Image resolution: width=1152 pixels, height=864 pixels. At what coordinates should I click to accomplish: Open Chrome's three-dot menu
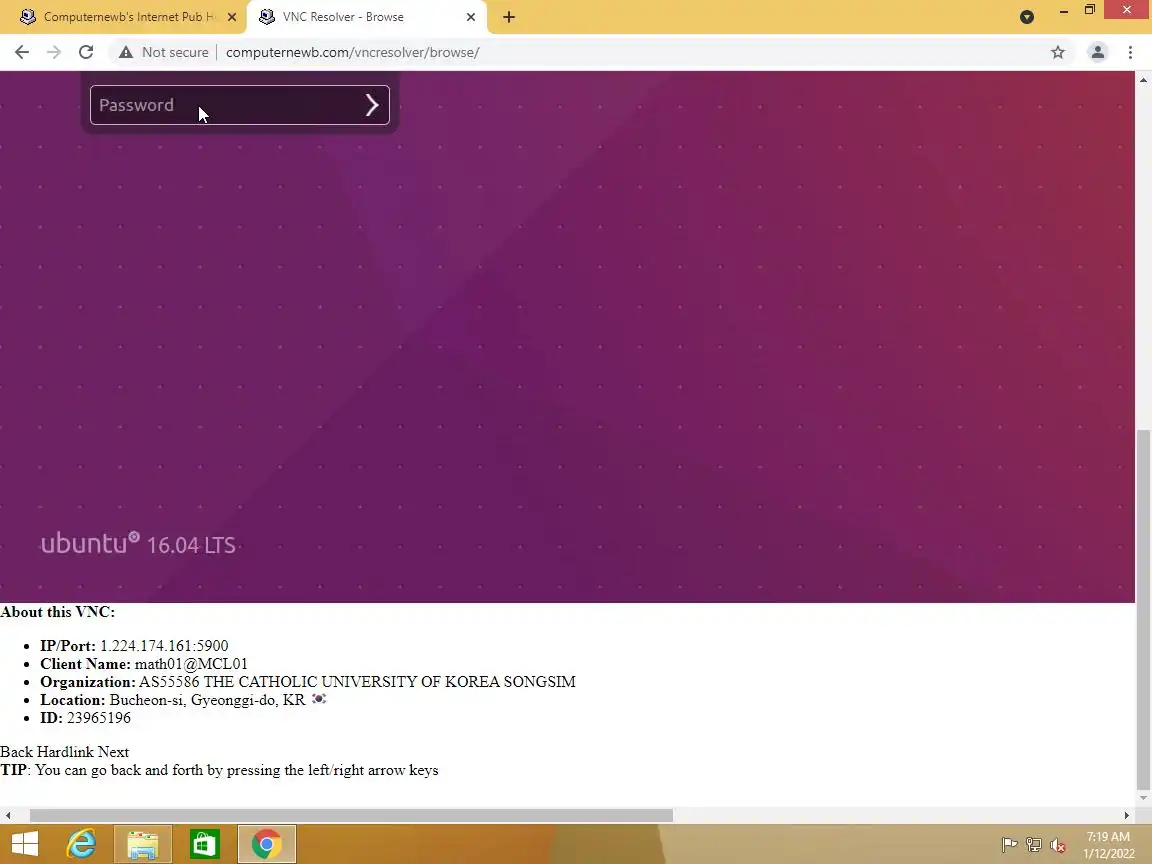(1130, 52)
